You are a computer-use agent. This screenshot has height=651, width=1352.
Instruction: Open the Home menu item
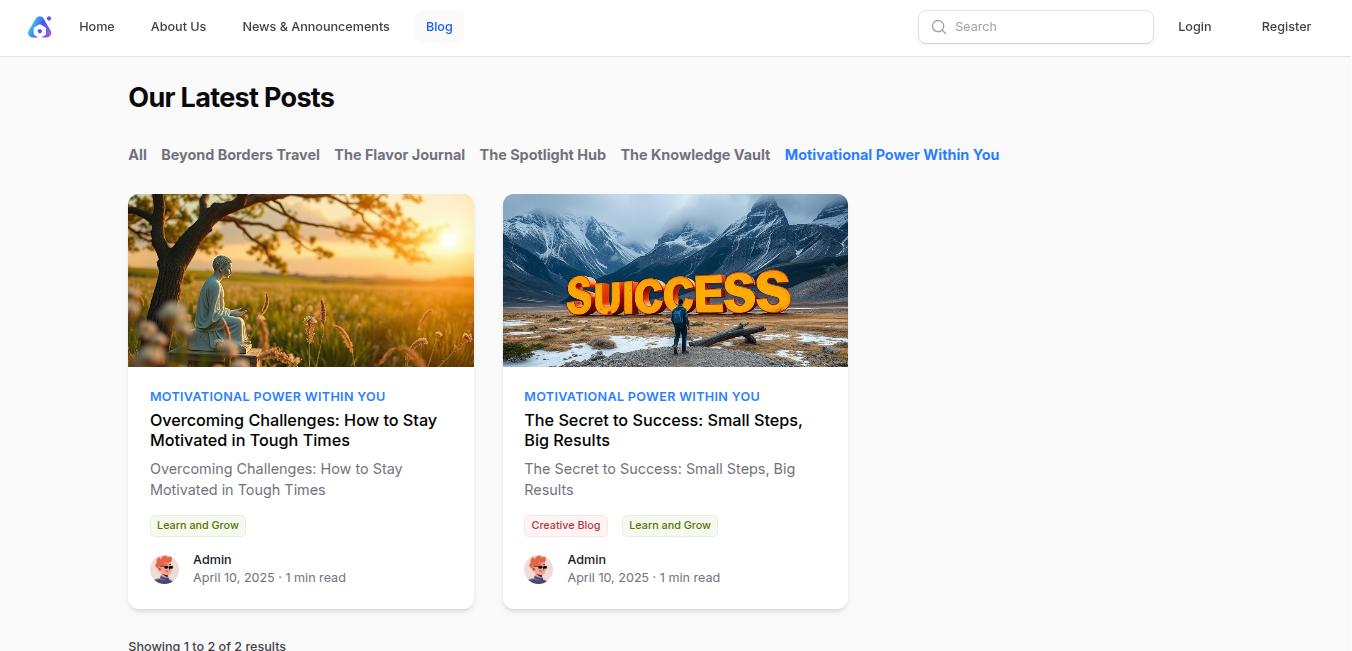pyautogui.click(x=97, y=27)
